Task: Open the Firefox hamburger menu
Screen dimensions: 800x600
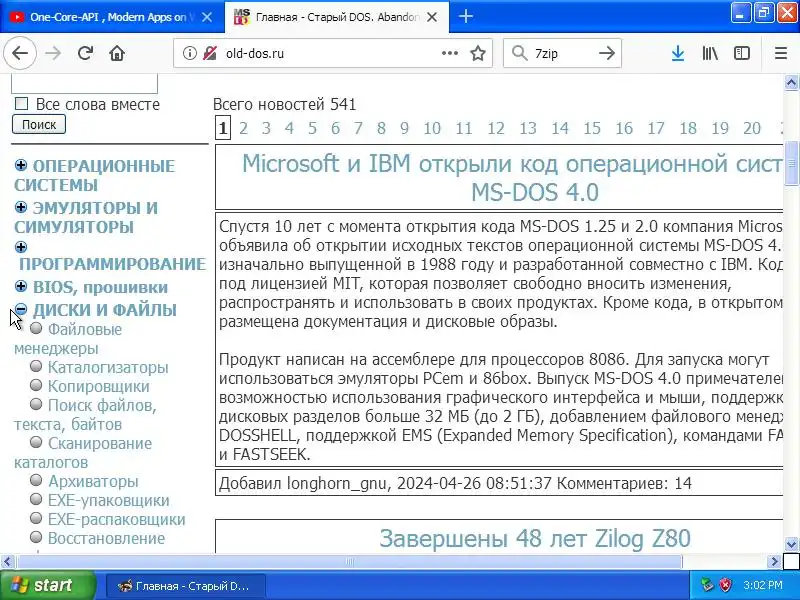Action: (x=781, y=53)
